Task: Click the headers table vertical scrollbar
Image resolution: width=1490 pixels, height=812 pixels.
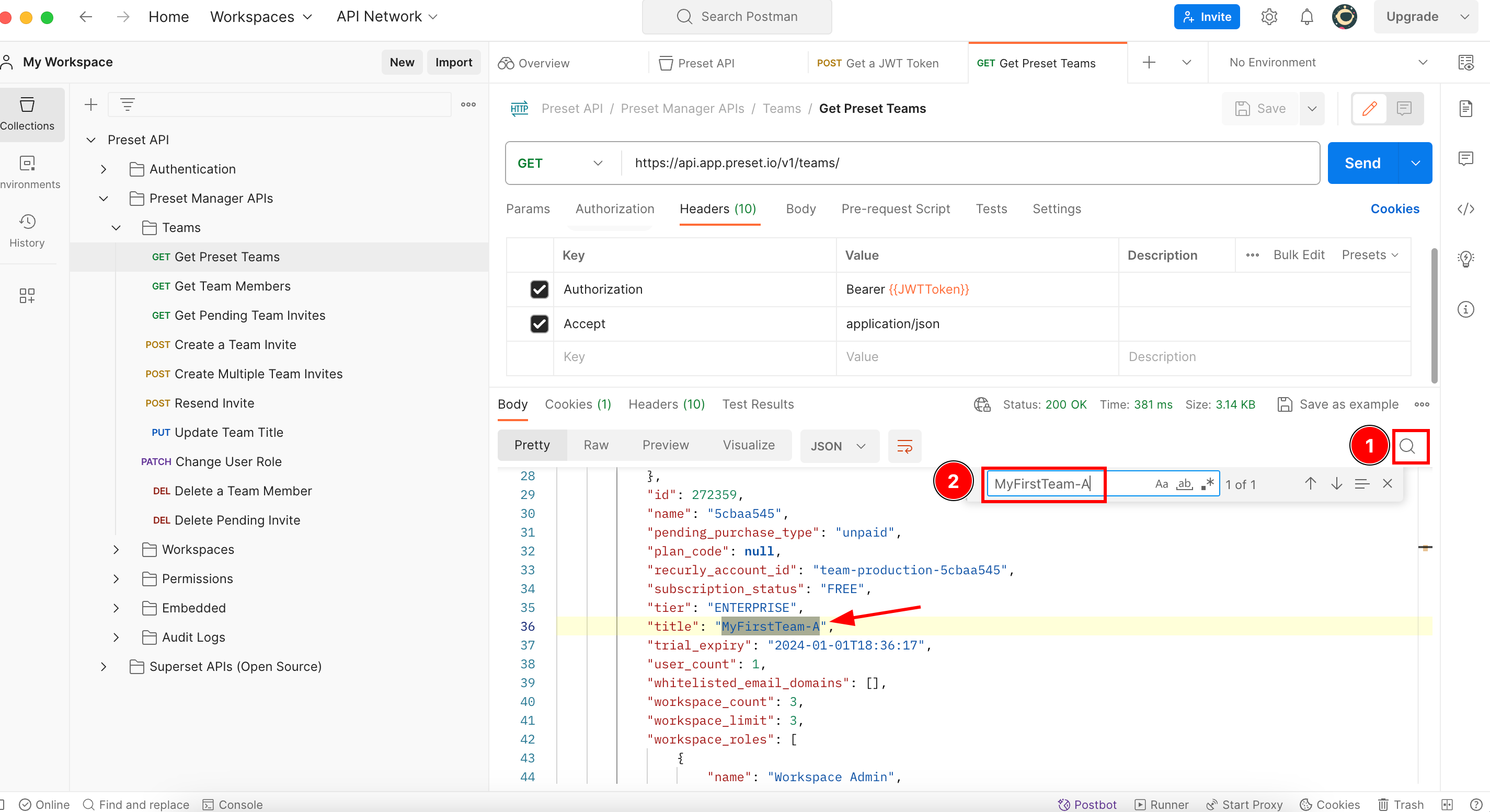Action: click(1434, 315)
